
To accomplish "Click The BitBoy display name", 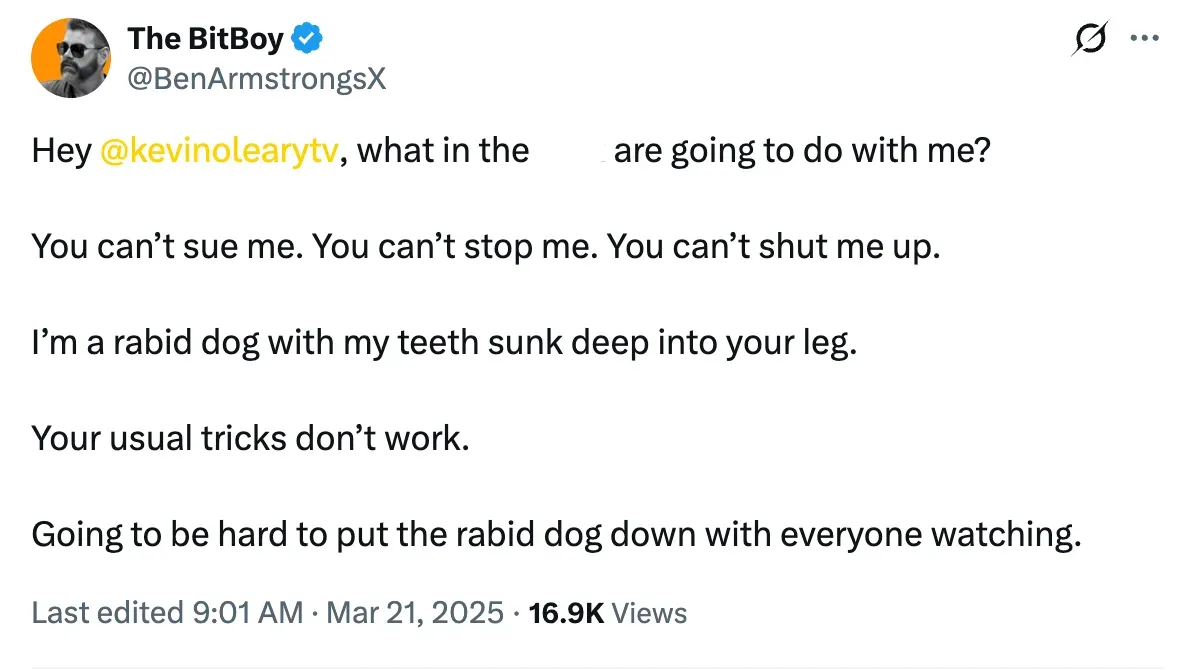I will 205,40.
